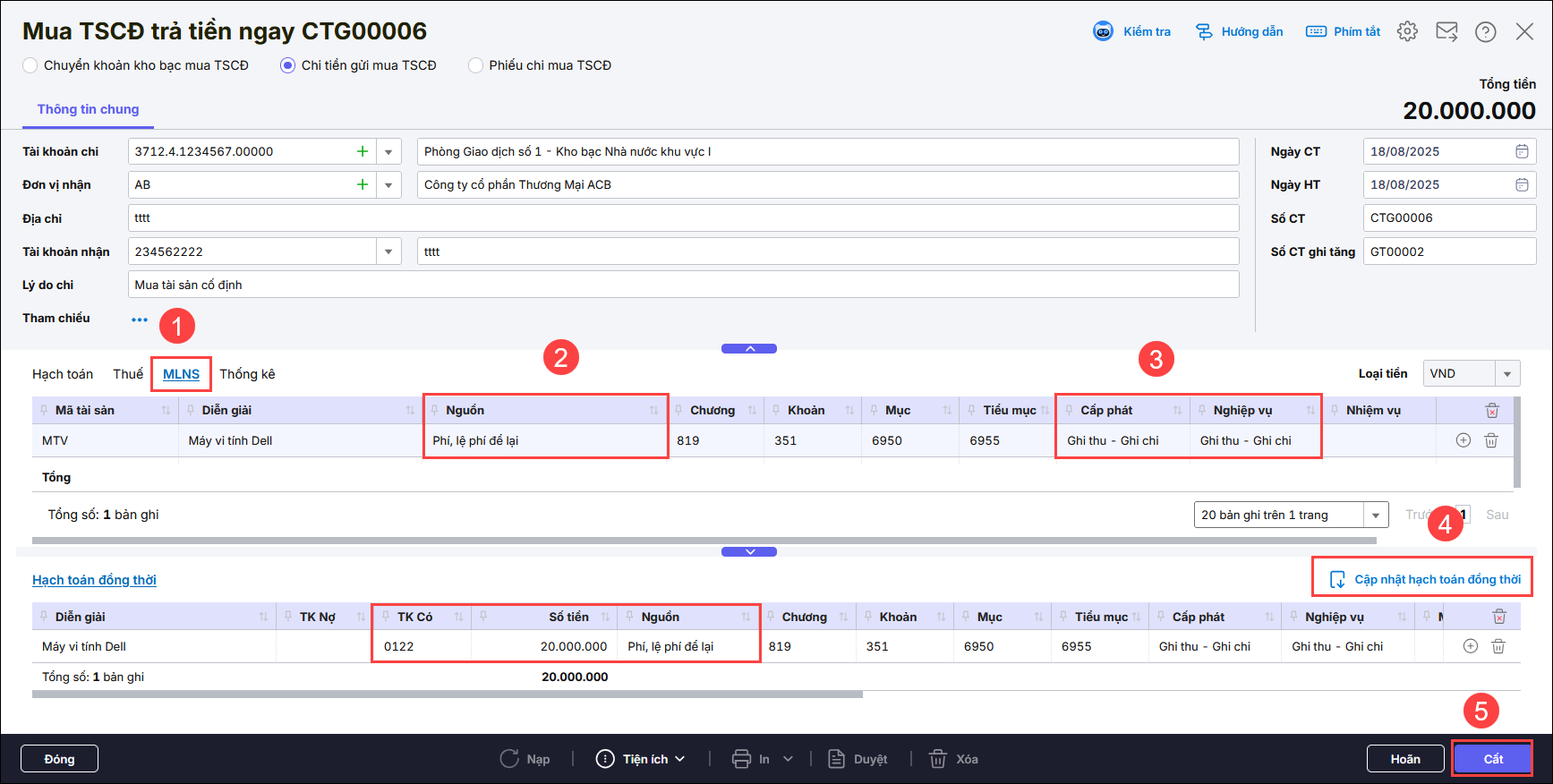Switch to the Thống kê tab
The height and width of the screenshot is (784, 1553).
247,374
